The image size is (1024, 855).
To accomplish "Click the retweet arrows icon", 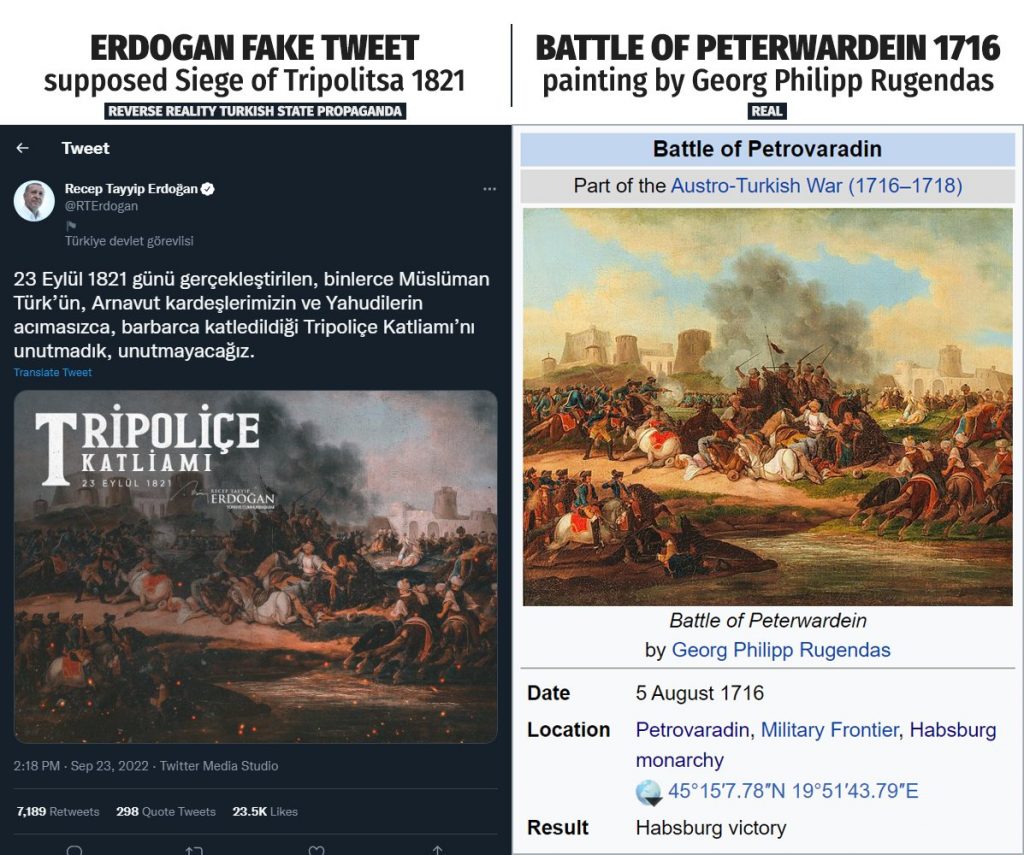I will tap(195, 850).
